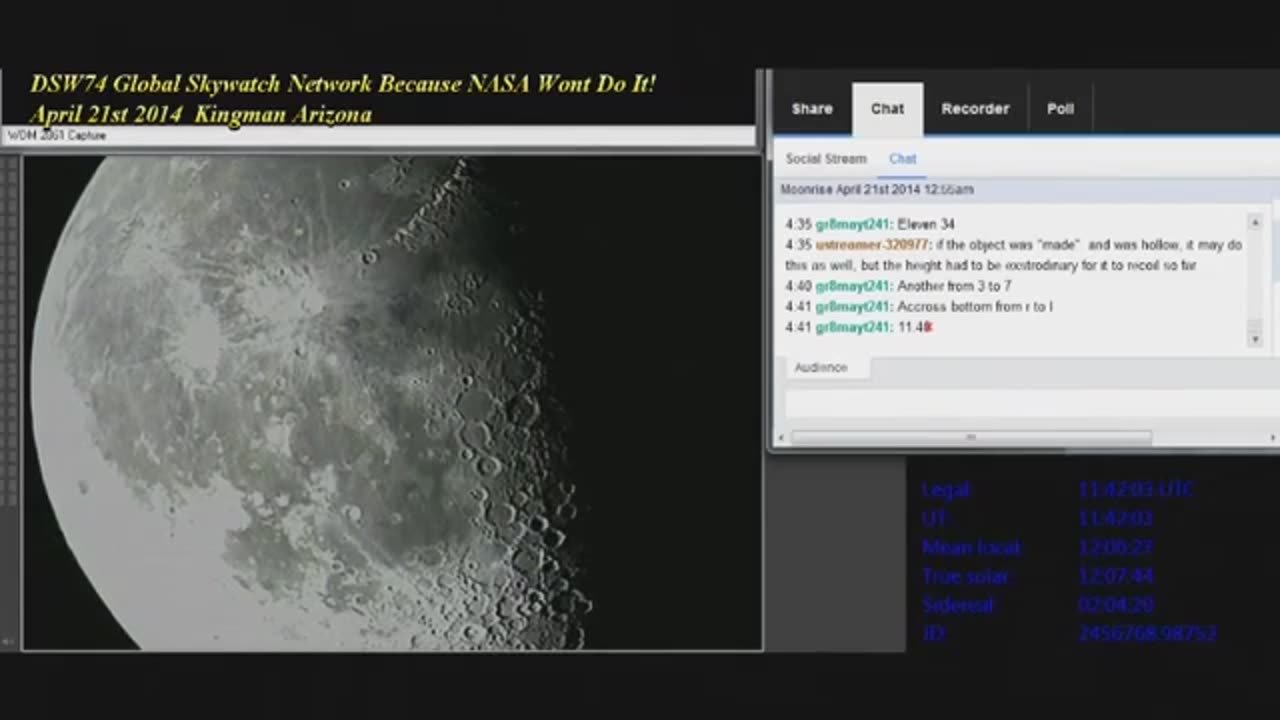Click the Moonrise April 21st 2014 header
Image resolution: width=1280 pixels, height=720 pixels.
point(877,189)
